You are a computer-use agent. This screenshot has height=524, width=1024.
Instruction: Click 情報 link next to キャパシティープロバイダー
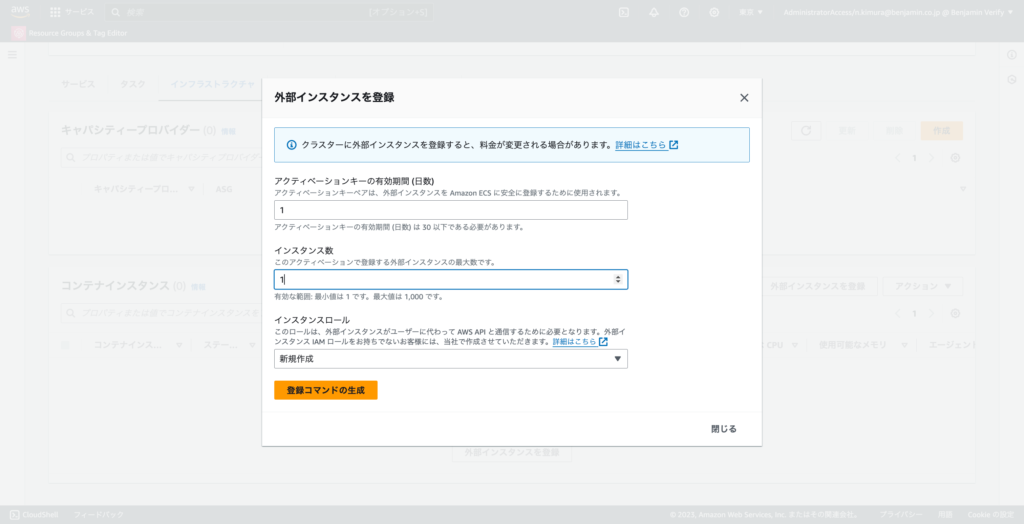(x=228, y=131)
